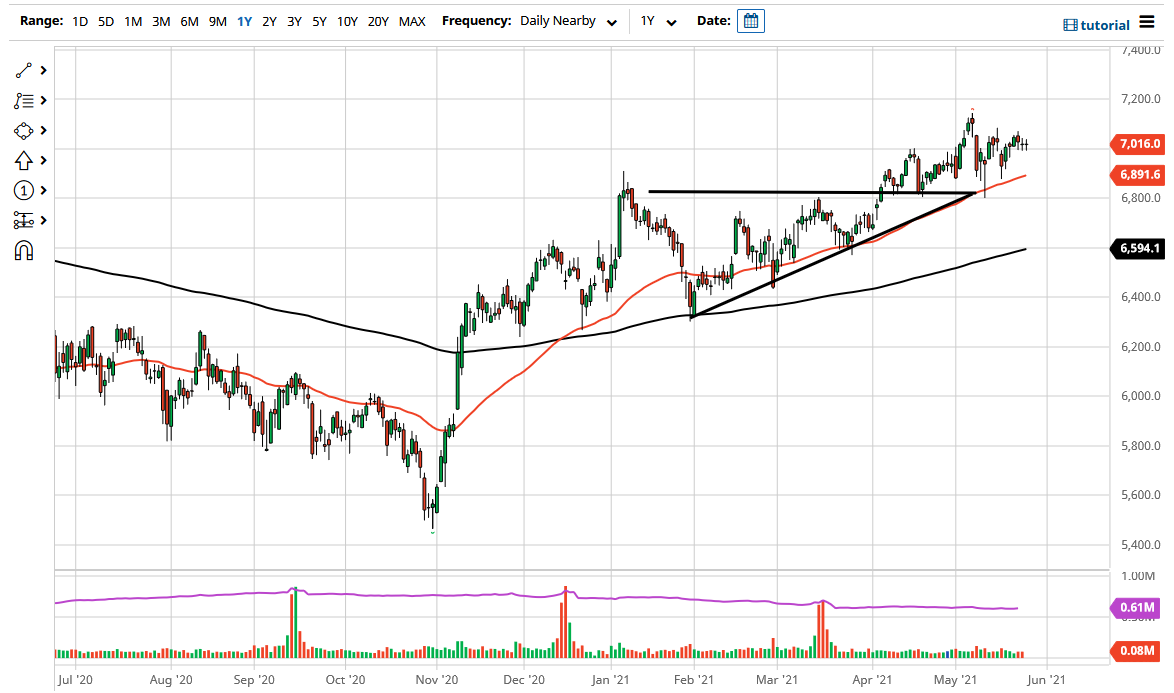
Task: Enable the 1Y range highlight
Action: pos(244,20)
